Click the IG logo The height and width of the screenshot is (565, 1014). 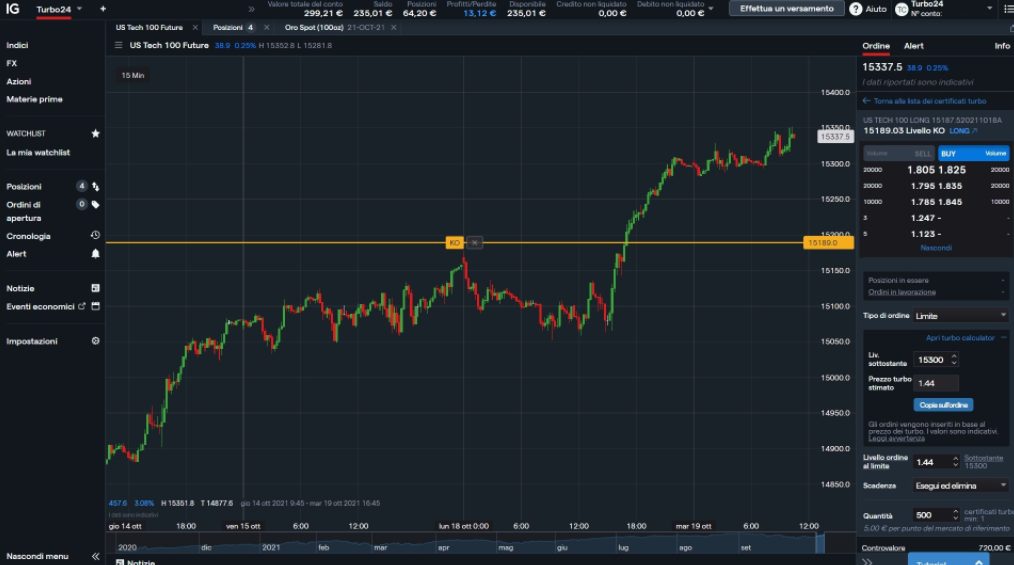[x=12, y=8]
